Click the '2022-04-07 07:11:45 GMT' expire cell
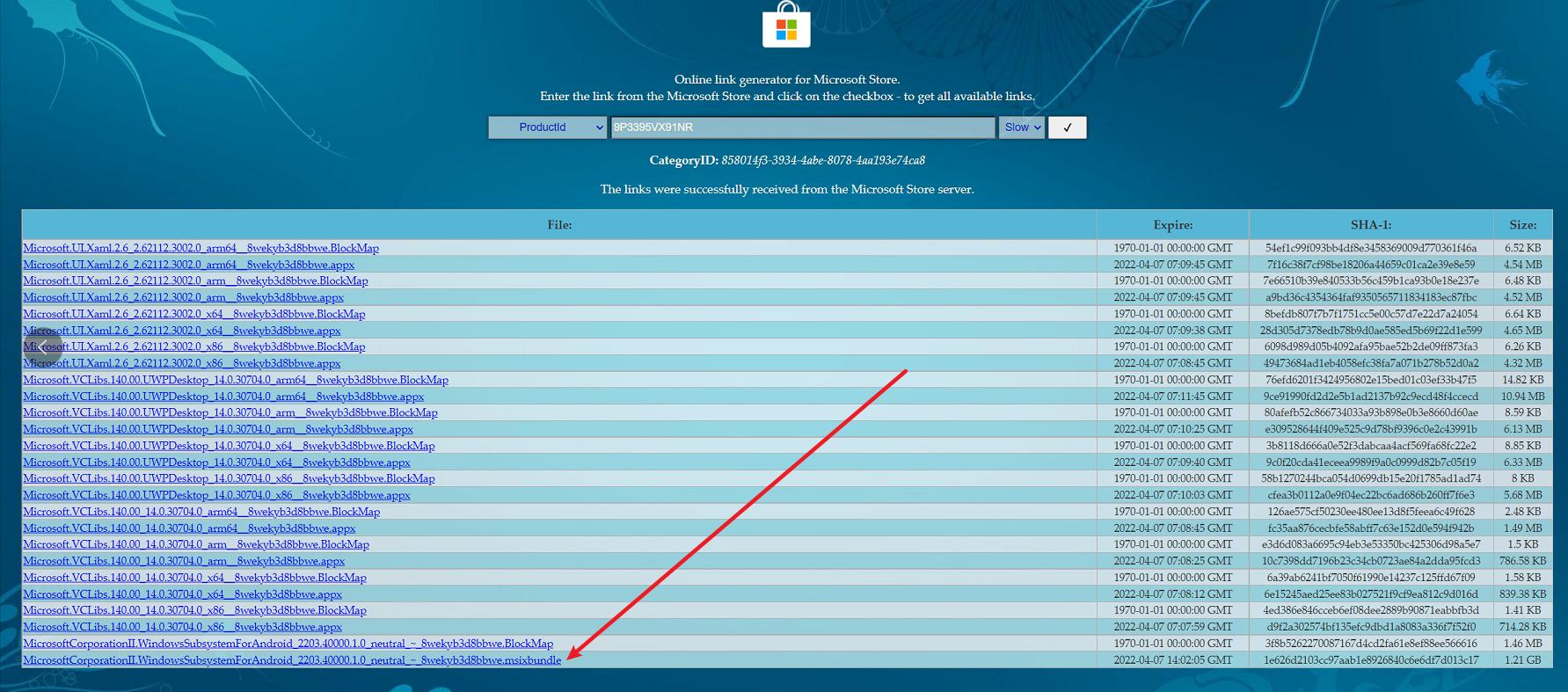Screen dimensions: 1568x692 [1173, 397]
